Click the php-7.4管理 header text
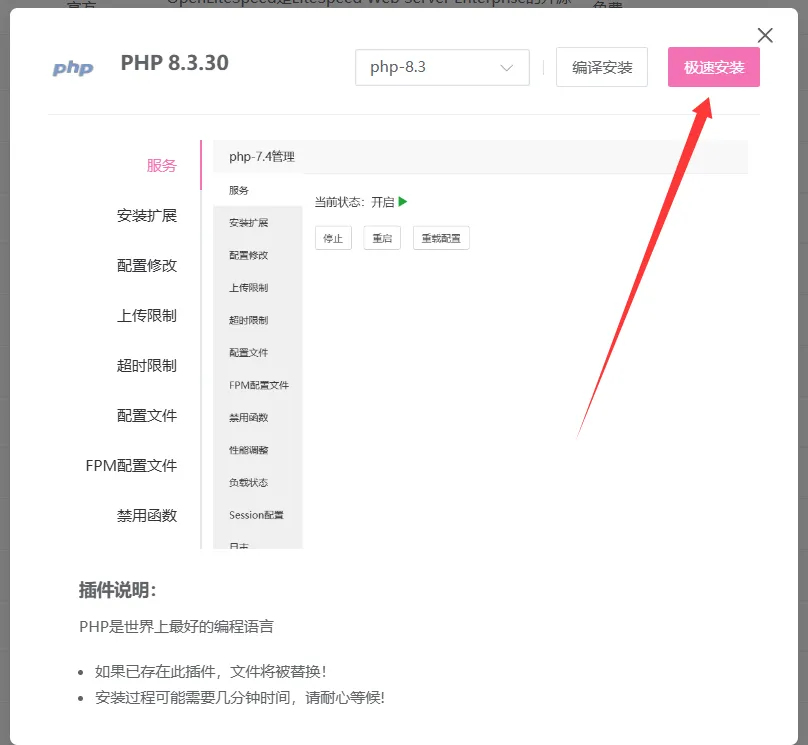This screenshot has height=745, width=808. [262, 157]
